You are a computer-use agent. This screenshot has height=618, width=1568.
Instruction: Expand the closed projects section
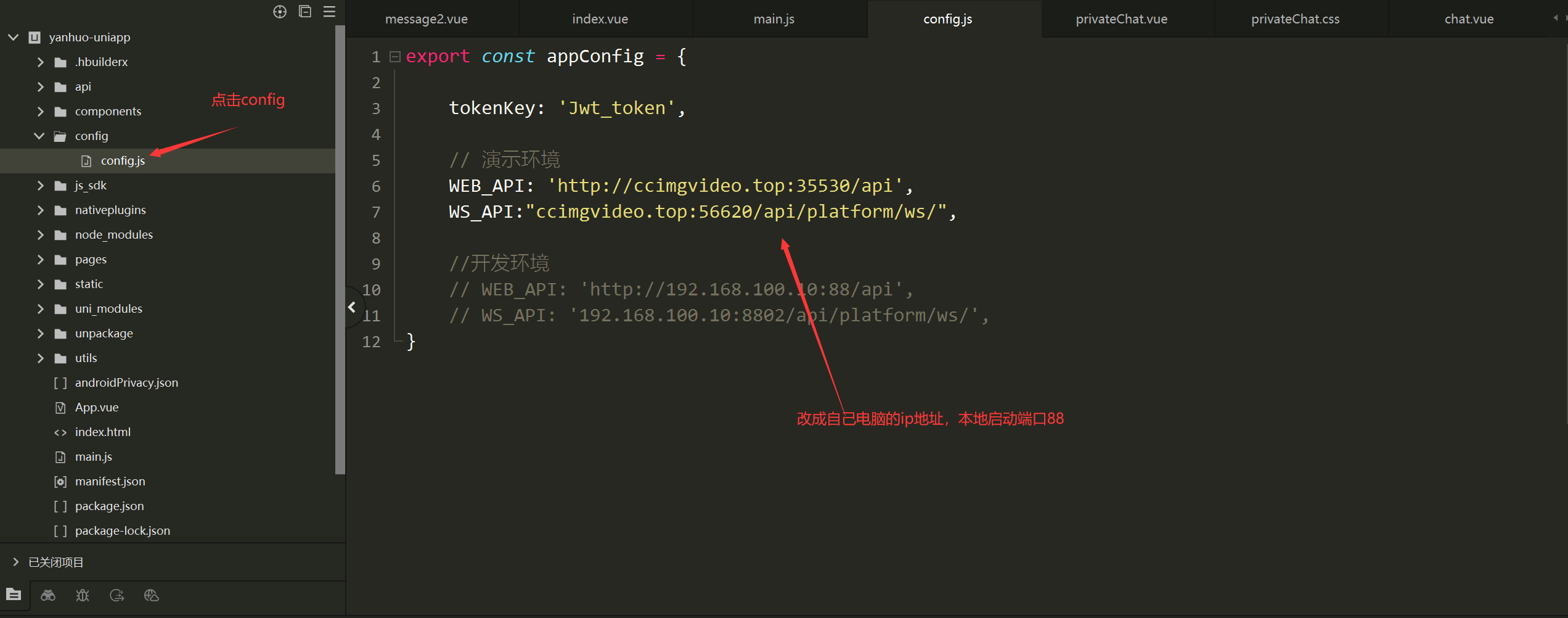[x=15, y=562]
